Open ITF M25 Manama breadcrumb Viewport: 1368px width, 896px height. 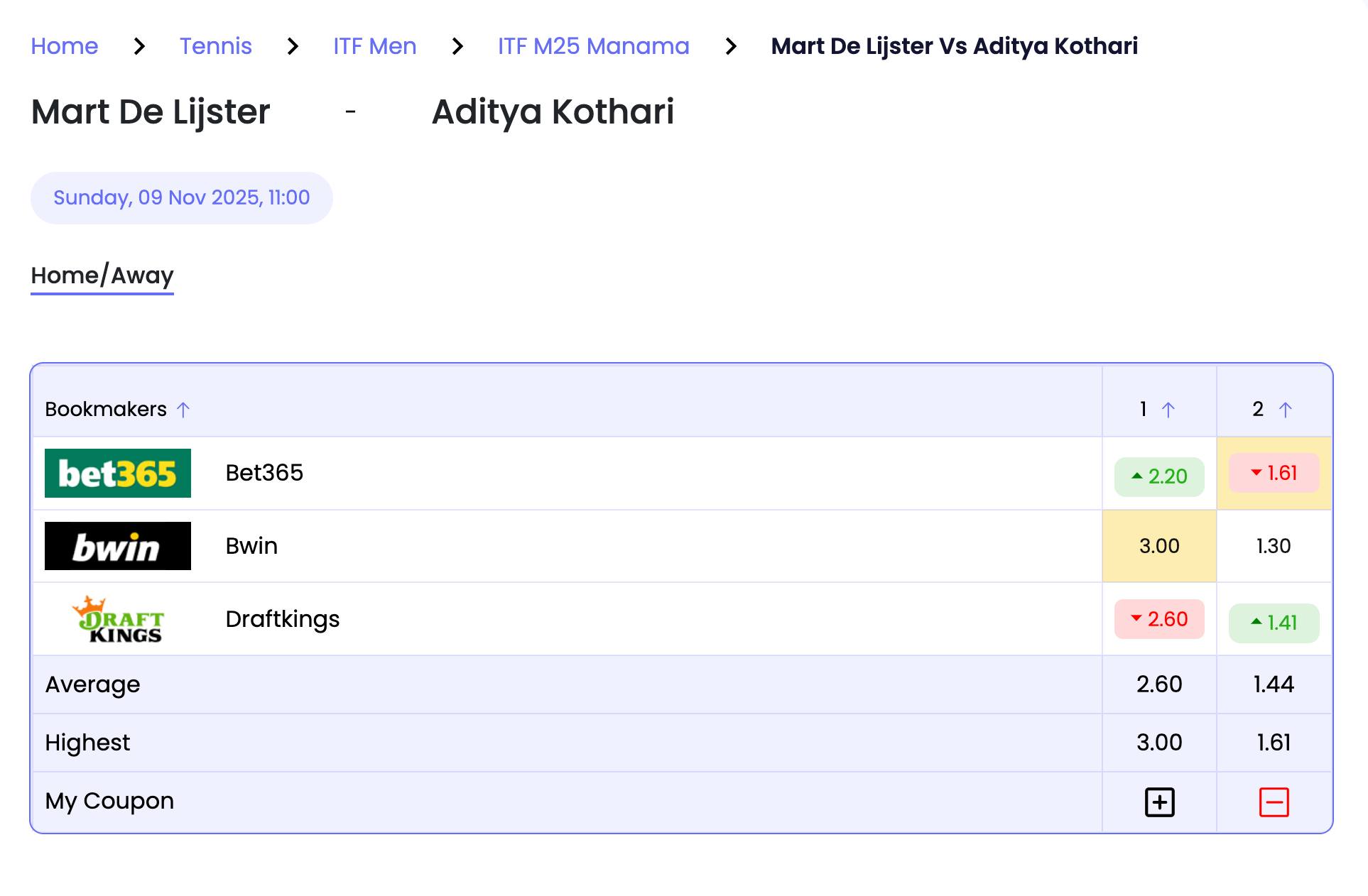[593, 46]
